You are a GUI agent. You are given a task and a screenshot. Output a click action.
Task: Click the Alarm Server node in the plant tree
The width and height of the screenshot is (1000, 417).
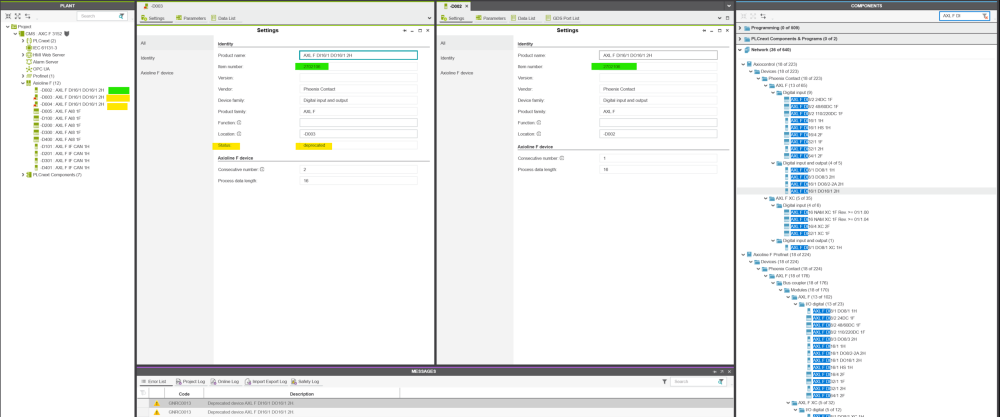tap(44, 61)
